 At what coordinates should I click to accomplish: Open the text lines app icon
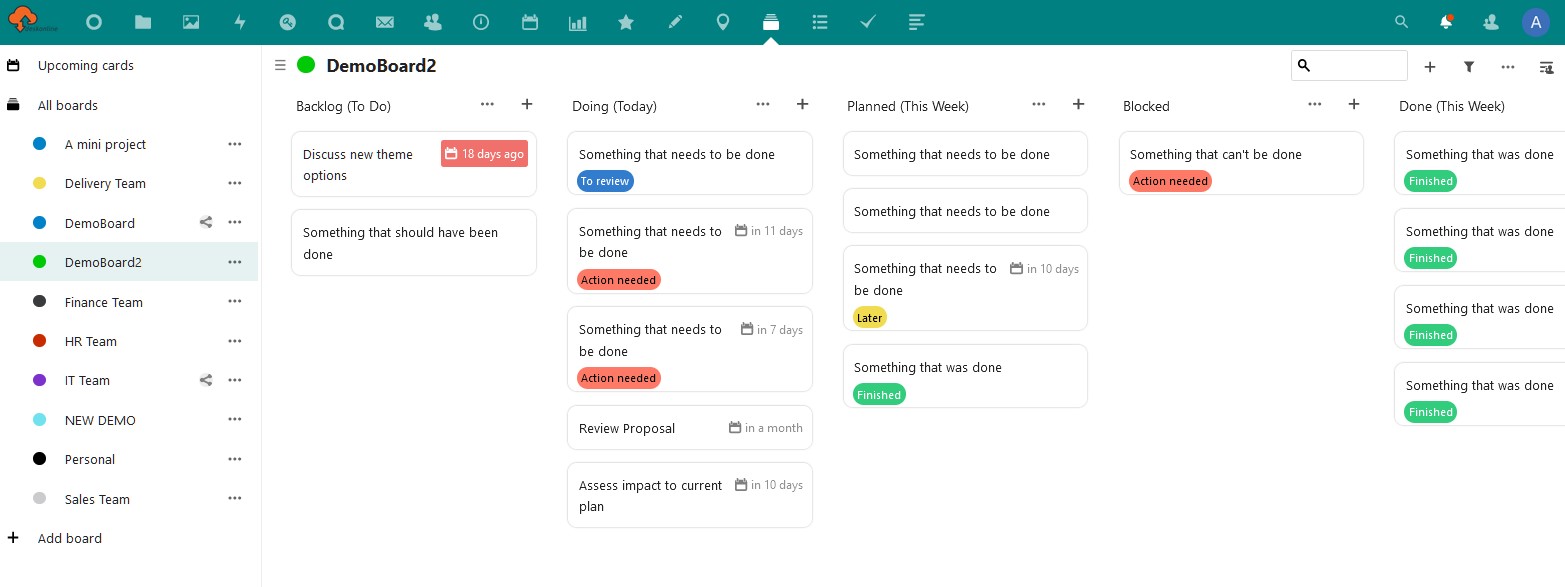tap(917, 22)
